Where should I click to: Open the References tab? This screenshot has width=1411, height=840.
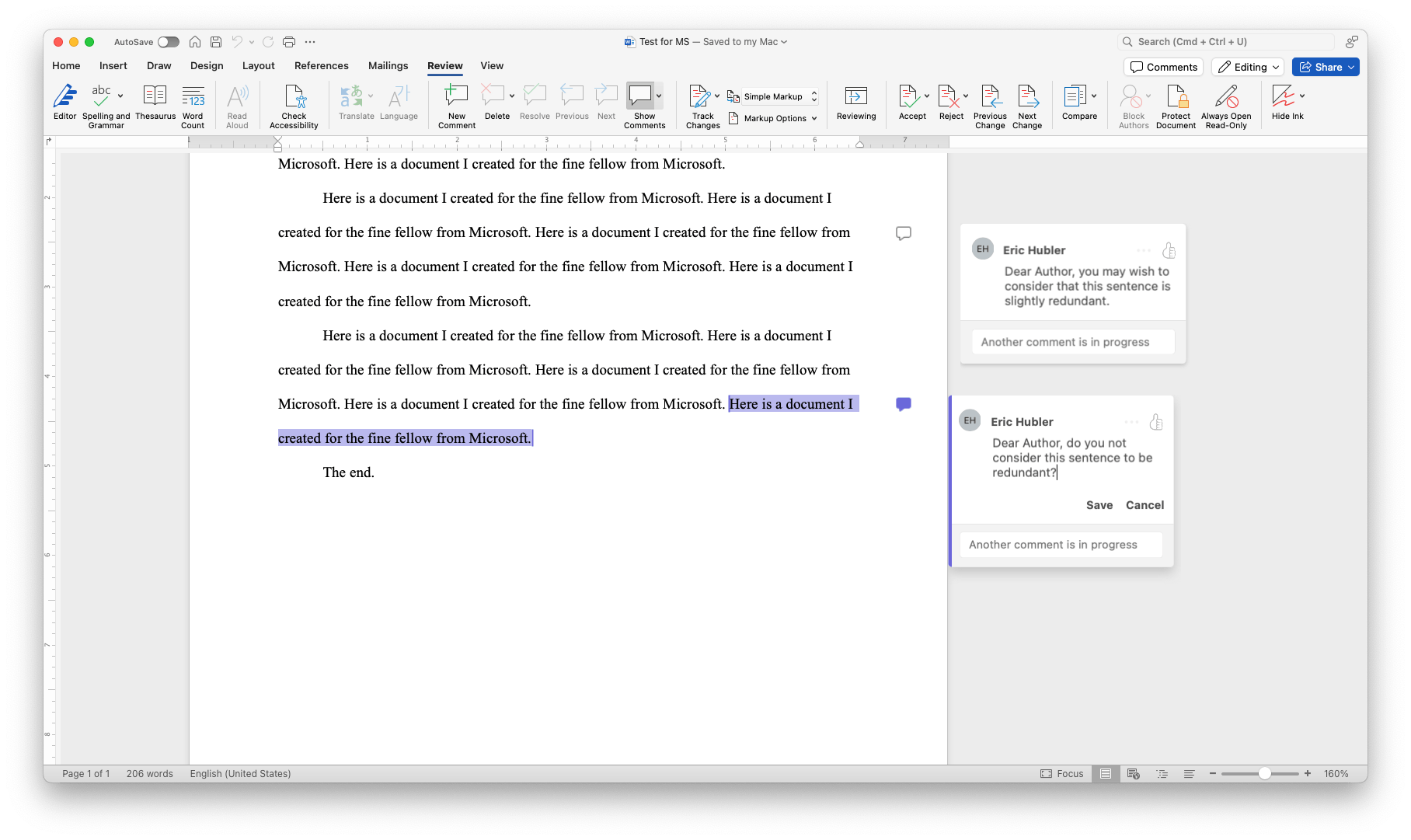(x=321, y=66)
